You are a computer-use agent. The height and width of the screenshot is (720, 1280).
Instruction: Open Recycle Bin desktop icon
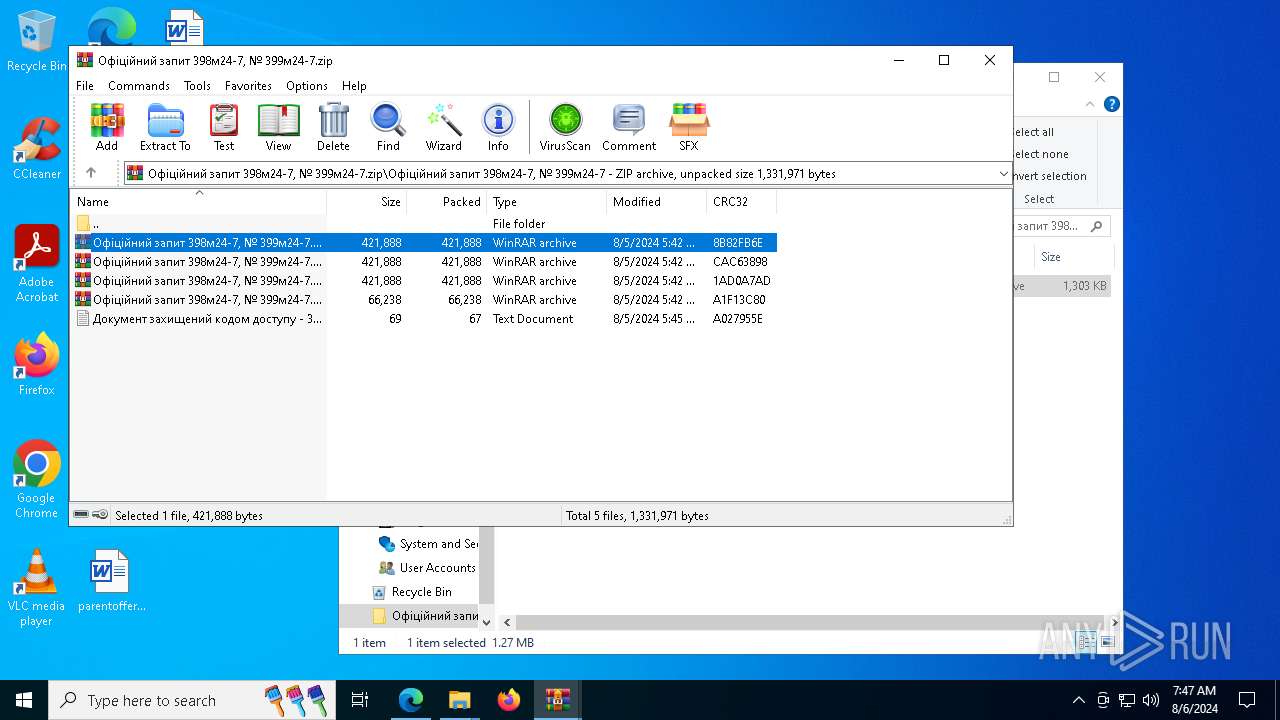37,42
